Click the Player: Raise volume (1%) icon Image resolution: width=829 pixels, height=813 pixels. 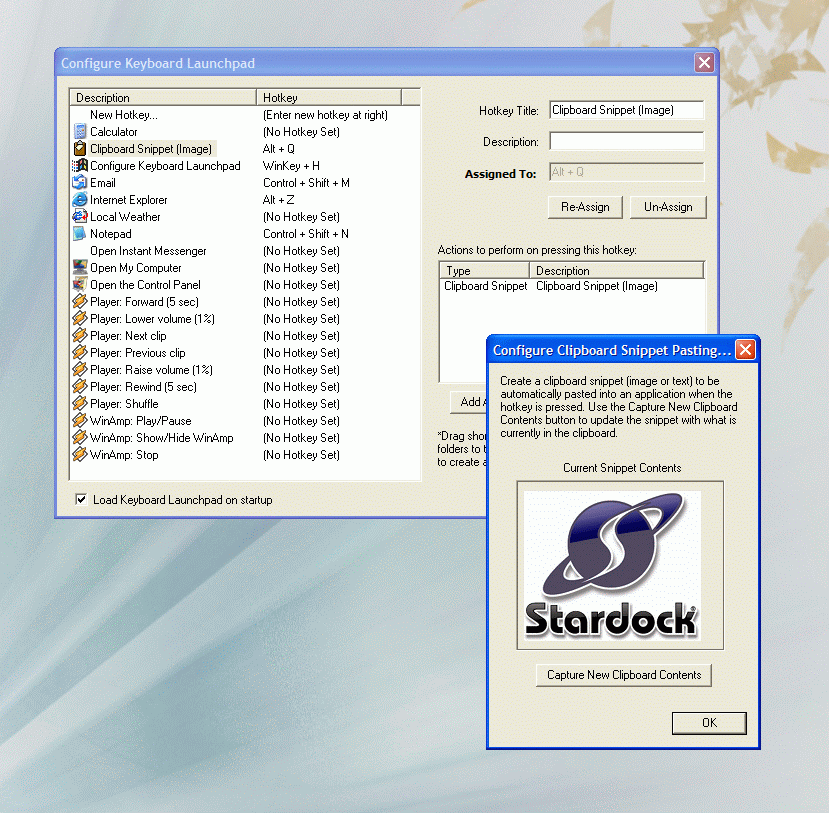click(80, 369)
